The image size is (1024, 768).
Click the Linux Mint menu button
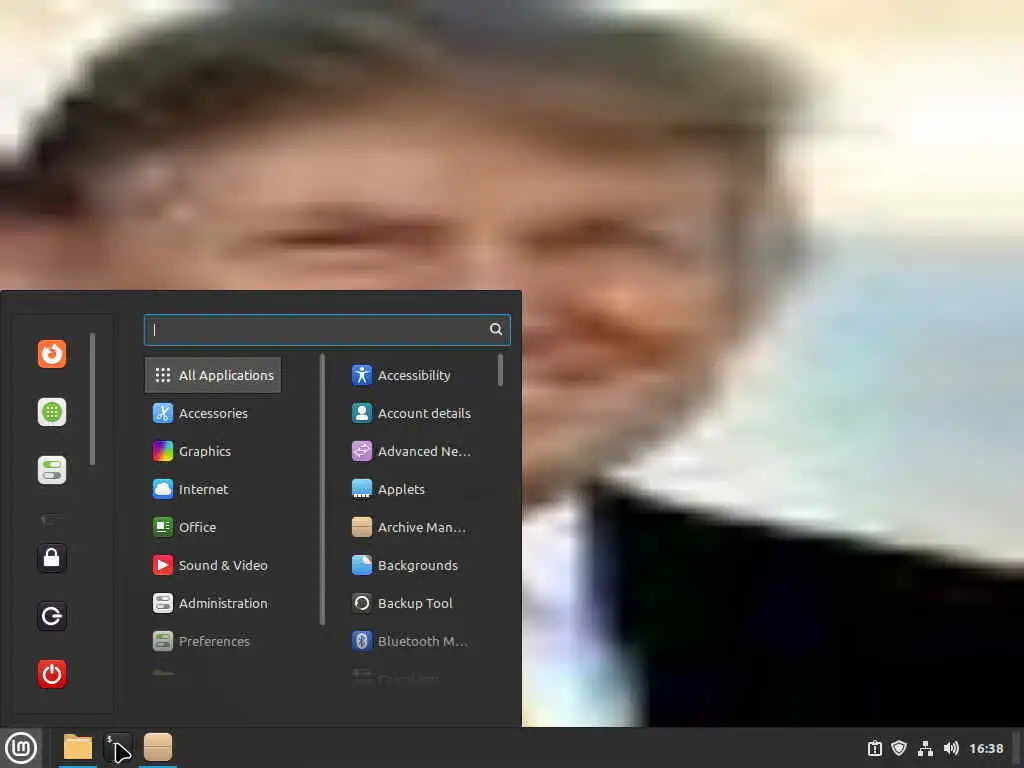coord(21,748)
